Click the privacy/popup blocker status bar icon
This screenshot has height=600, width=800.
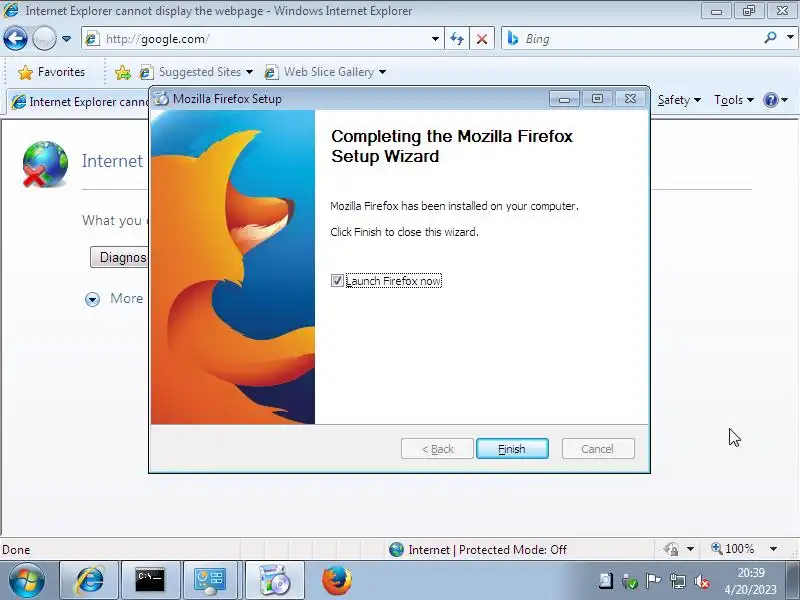(671, 549)
